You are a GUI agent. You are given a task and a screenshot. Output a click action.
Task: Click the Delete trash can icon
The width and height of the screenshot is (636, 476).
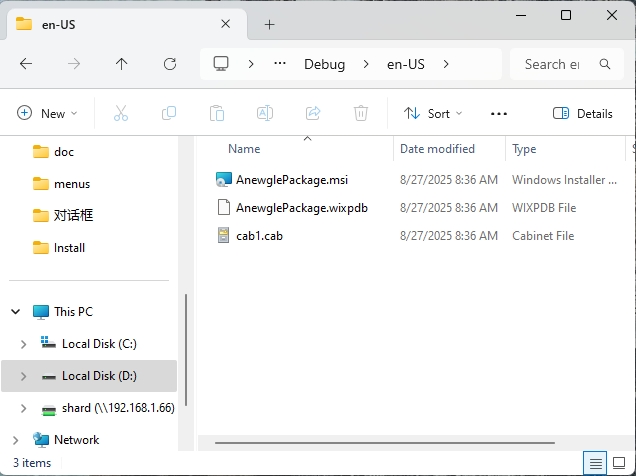tap(361, 114)
